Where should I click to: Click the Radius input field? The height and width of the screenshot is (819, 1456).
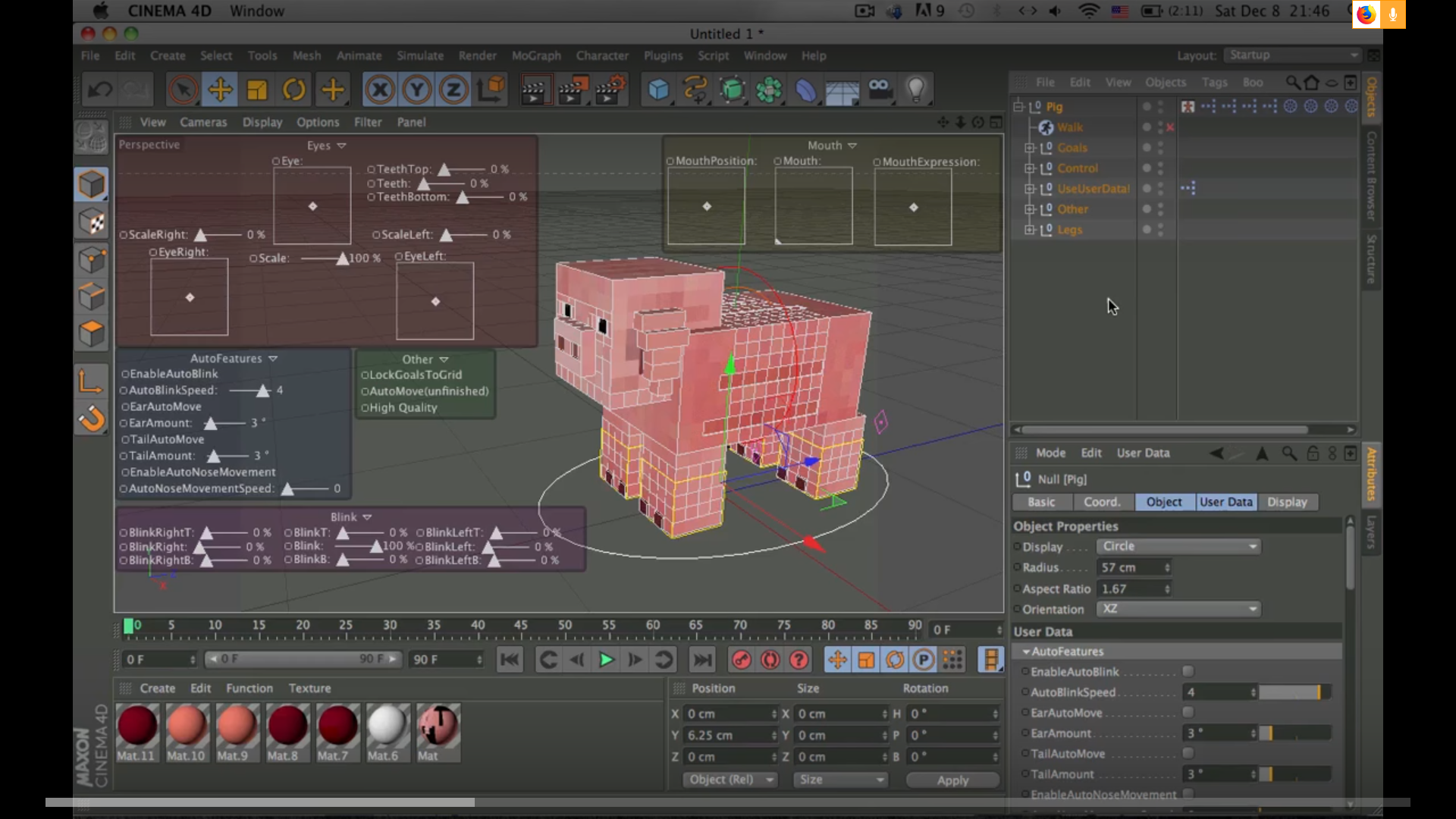coord(1134,567)
